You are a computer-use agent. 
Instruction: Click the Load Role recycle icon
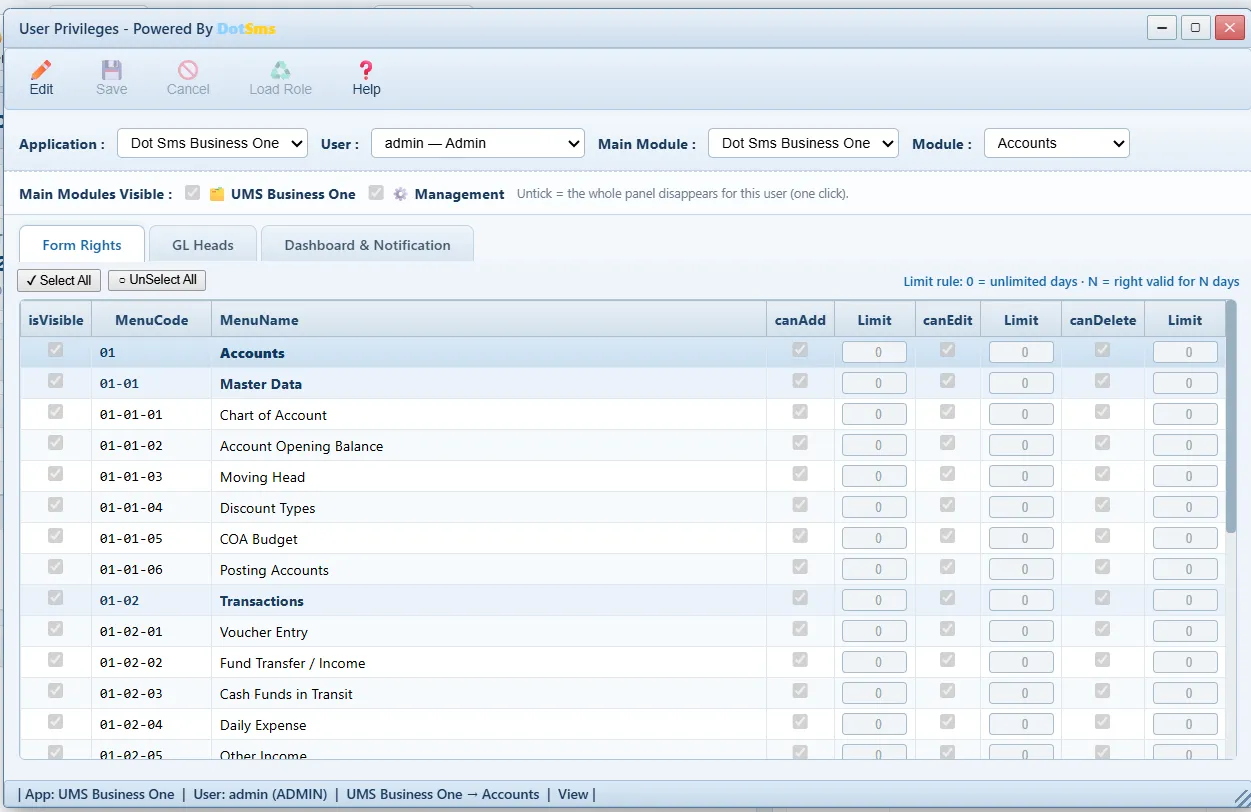pos(281,70)
